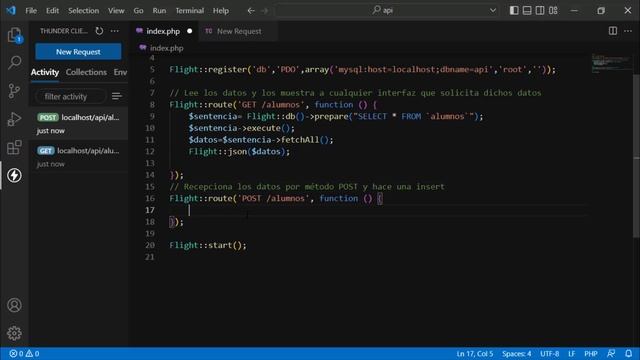This screenshot has height=360, width=640.
Task: Toggle the secondary sidebar layout icon
Action: coord(540,11)
